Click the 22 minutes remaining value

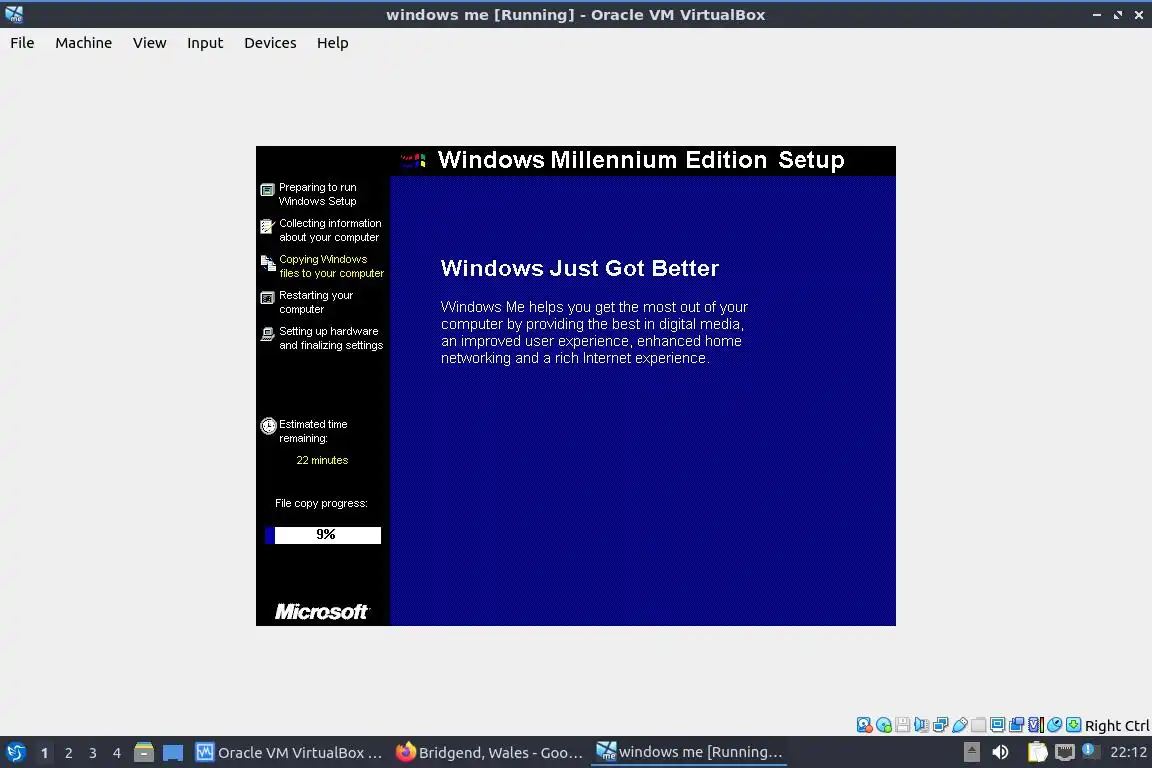[323, 460]
